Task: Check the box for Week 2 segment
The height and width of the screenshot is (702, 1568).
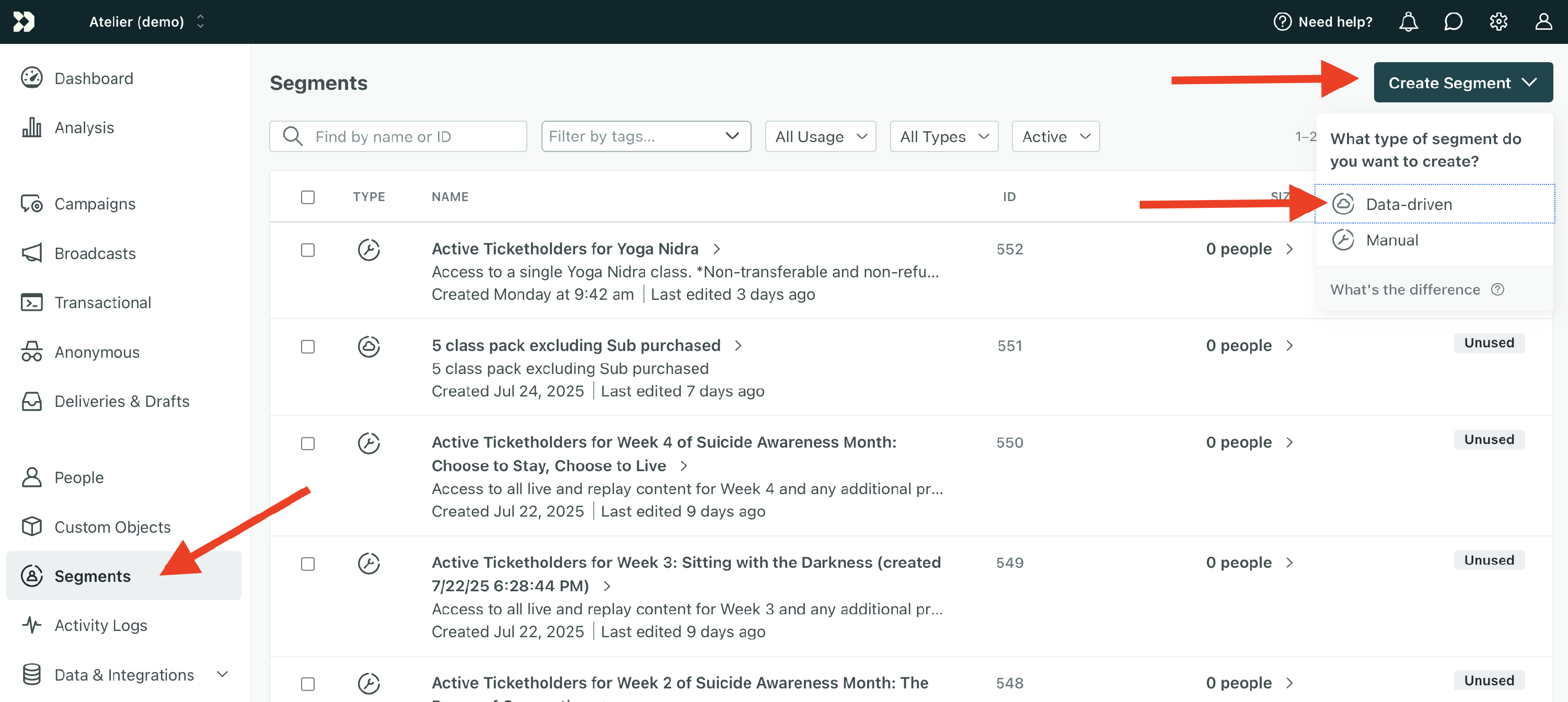Action: pos(308,684)
